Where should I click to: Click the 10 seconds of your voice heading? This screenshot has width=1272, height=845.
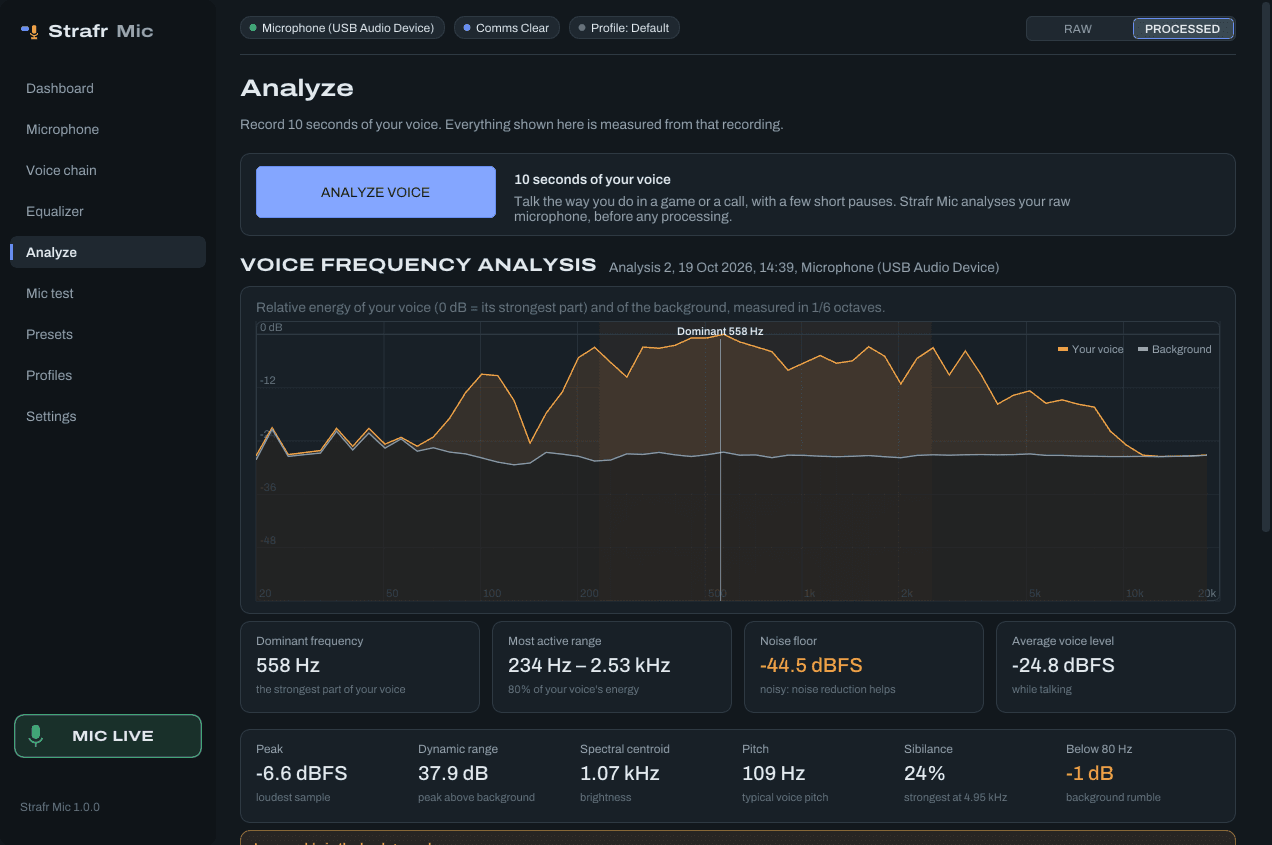click(x=592, y=180)
